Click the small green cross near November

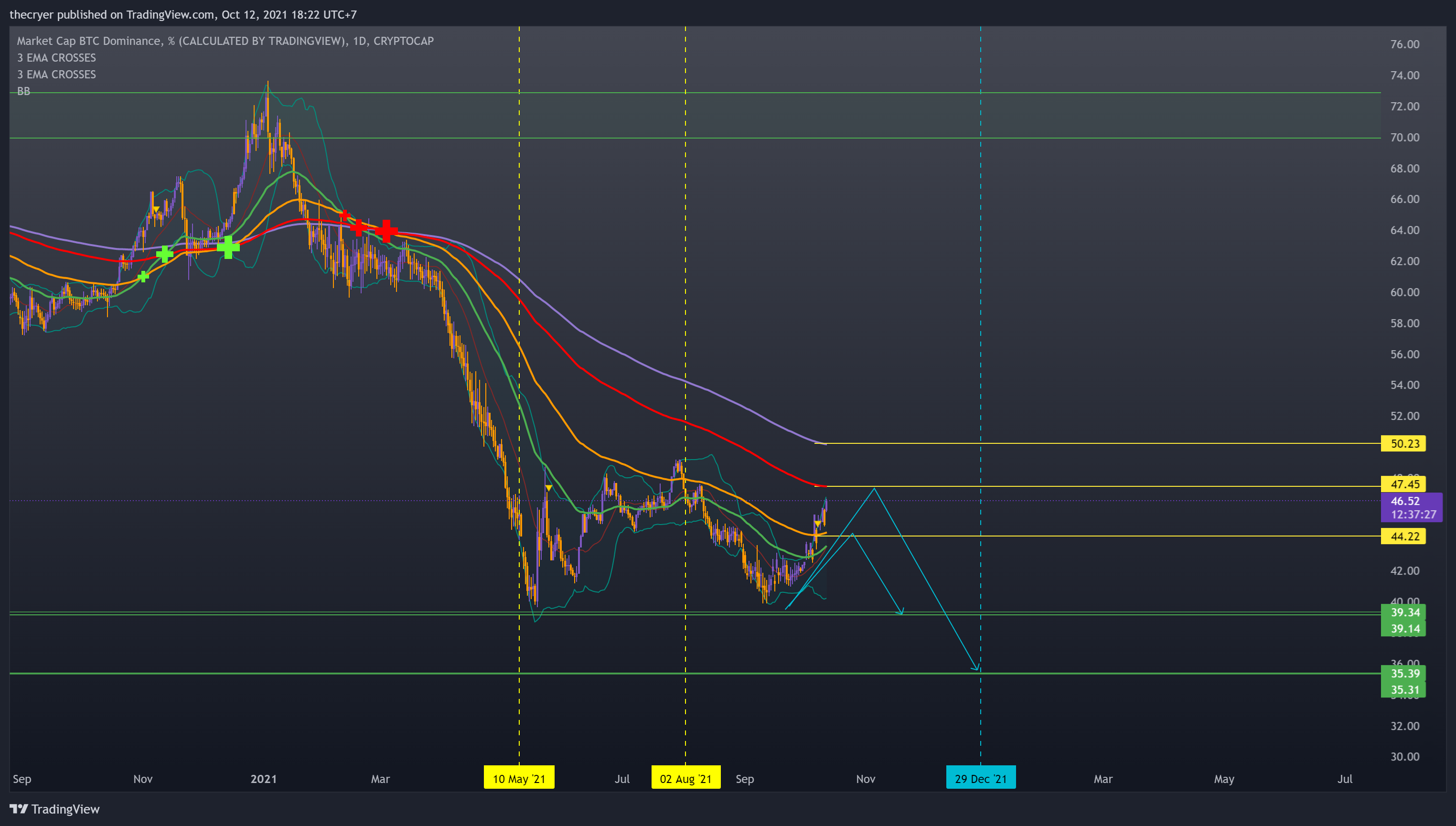click(143, 276)
